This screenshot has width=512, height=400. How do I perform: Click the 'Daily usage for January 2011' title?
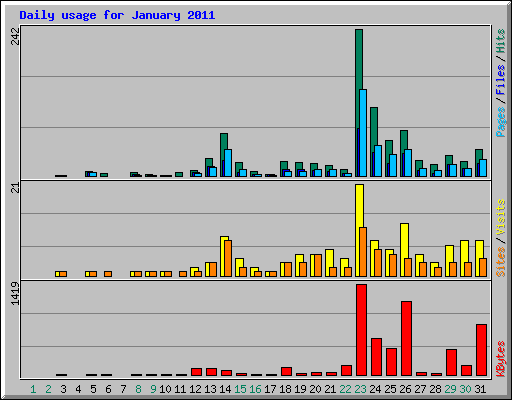117,15
